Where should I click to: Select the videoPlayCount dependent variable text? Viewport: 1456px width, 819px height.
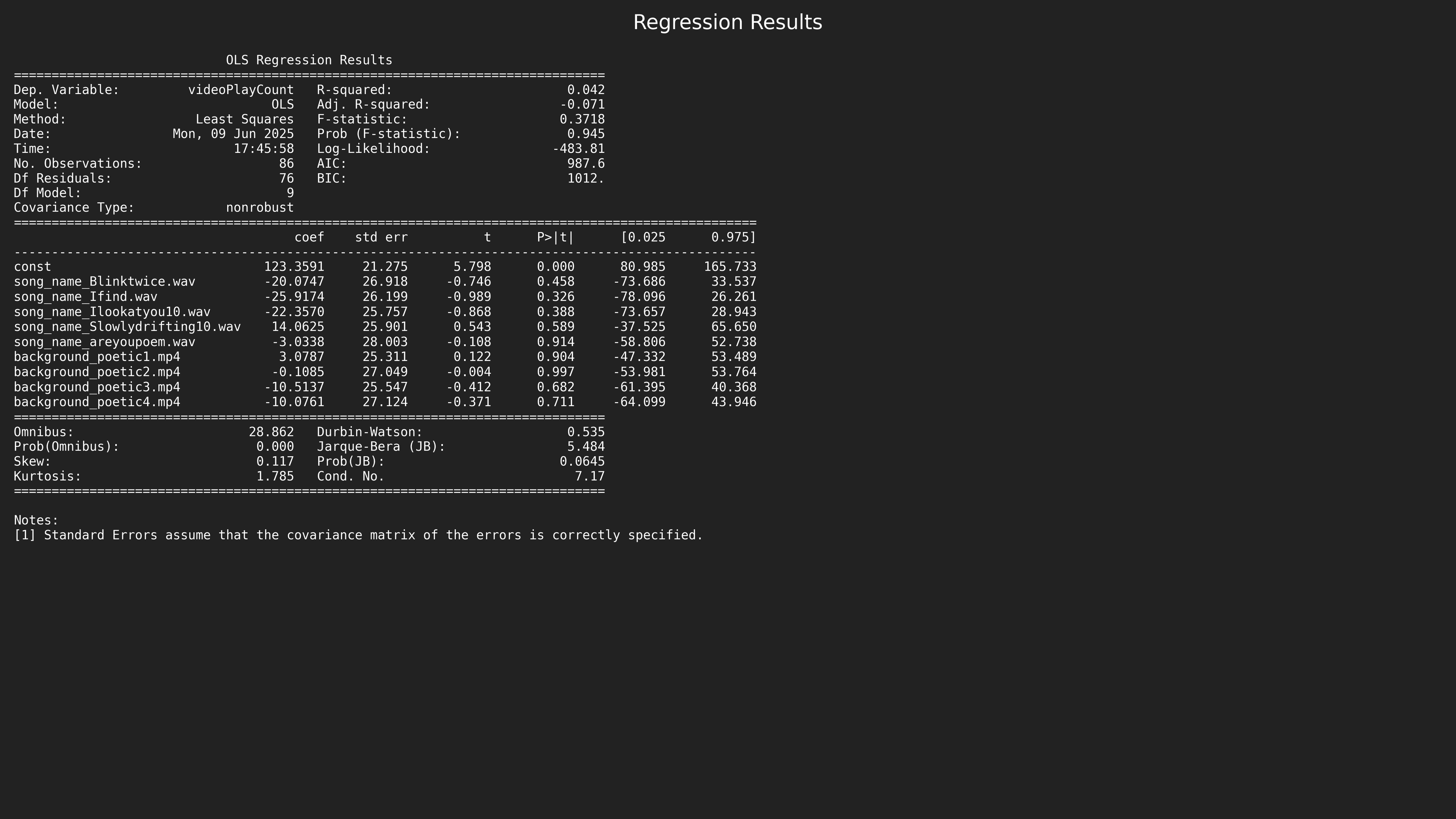(x=241, y=90)
